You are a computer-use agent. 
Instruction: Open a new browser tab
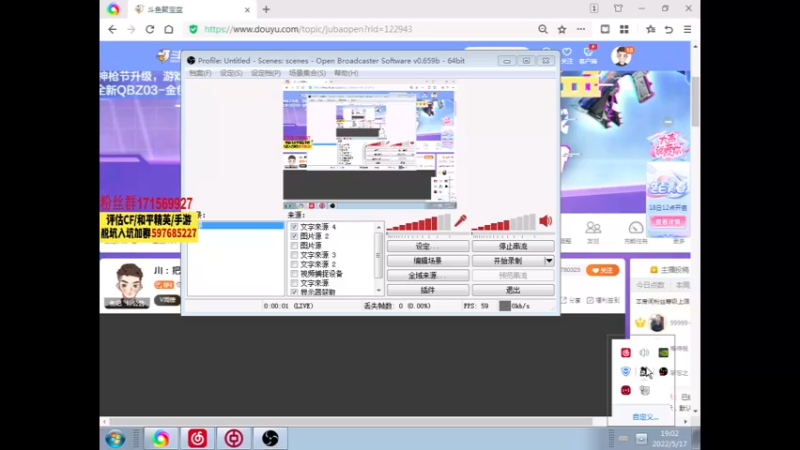pyautogui.click(x=266, y=9)
